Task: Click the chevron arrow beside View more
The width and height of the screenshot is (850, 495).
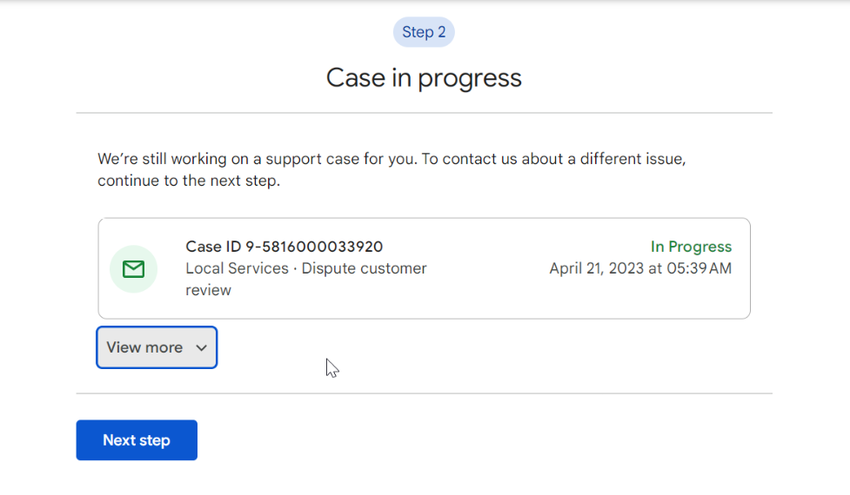Action: 201,348
